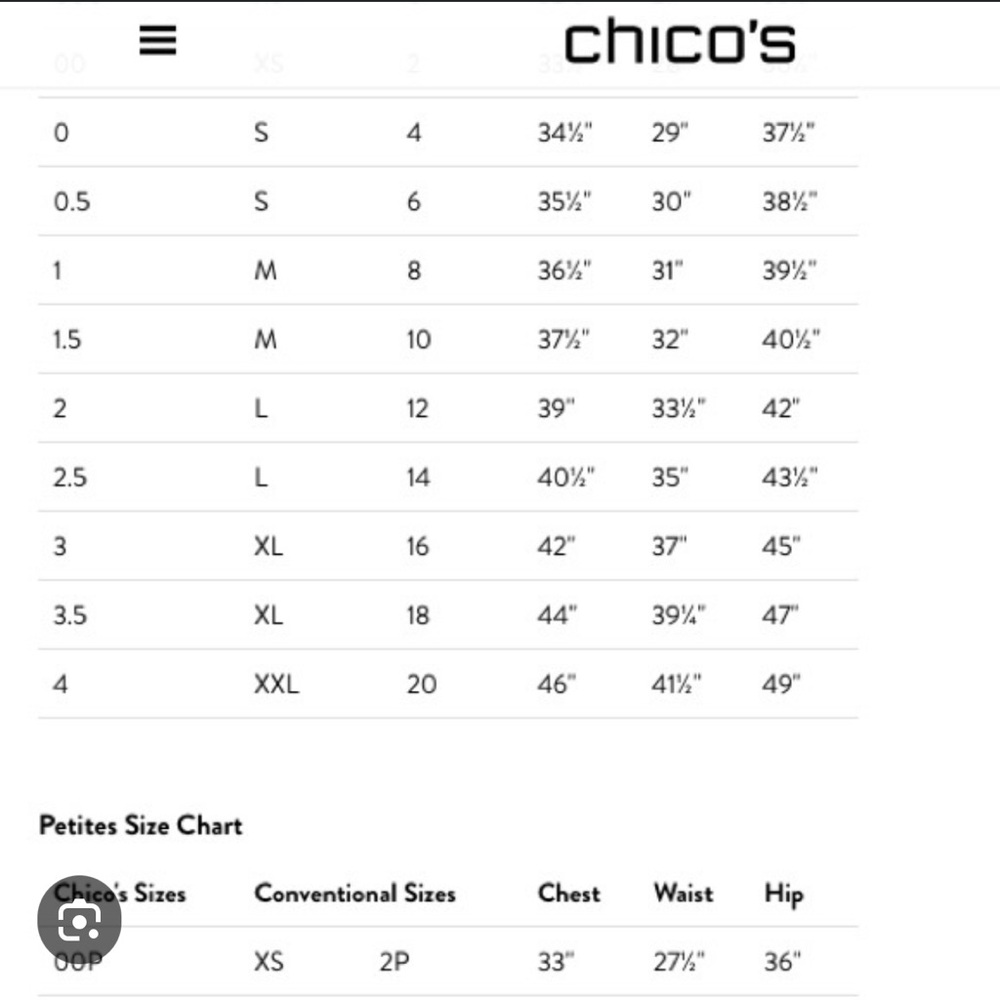
Task: Select the size 2.5 row label
Action: click(70, 477)
